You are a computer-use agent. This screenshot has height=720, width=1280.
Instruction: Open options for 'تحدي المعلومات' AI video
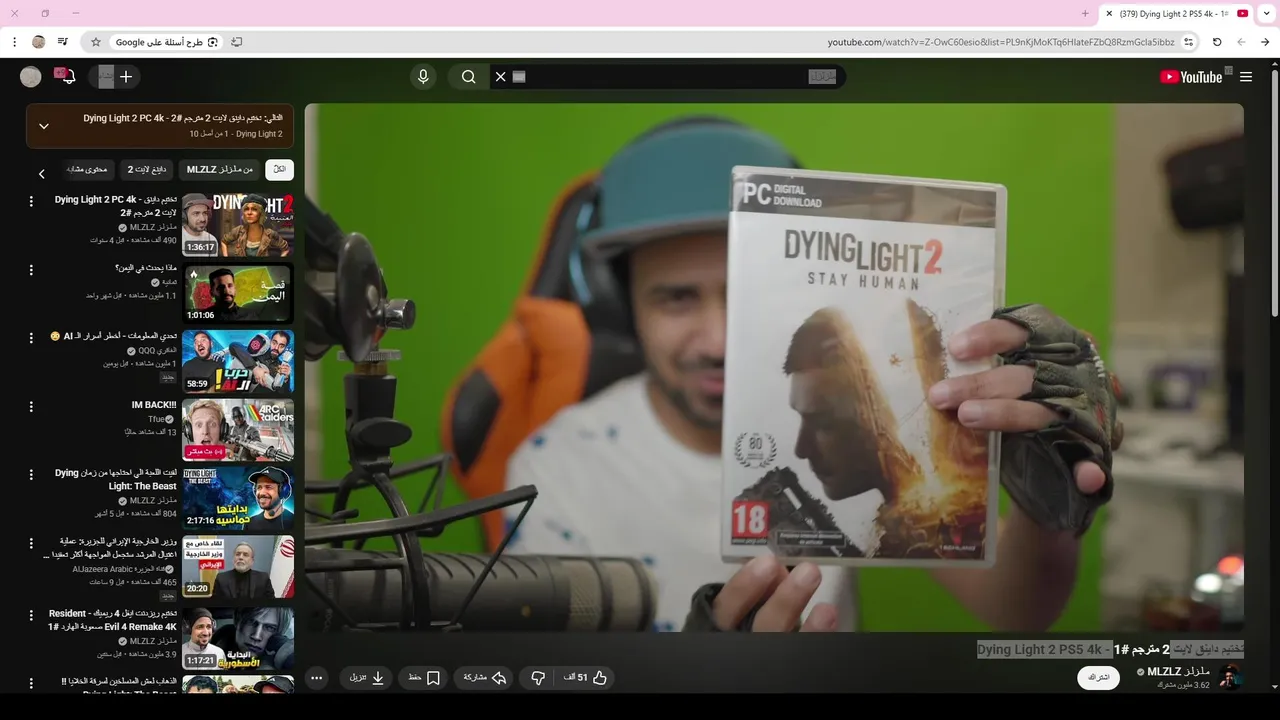(x=31, y=338)
